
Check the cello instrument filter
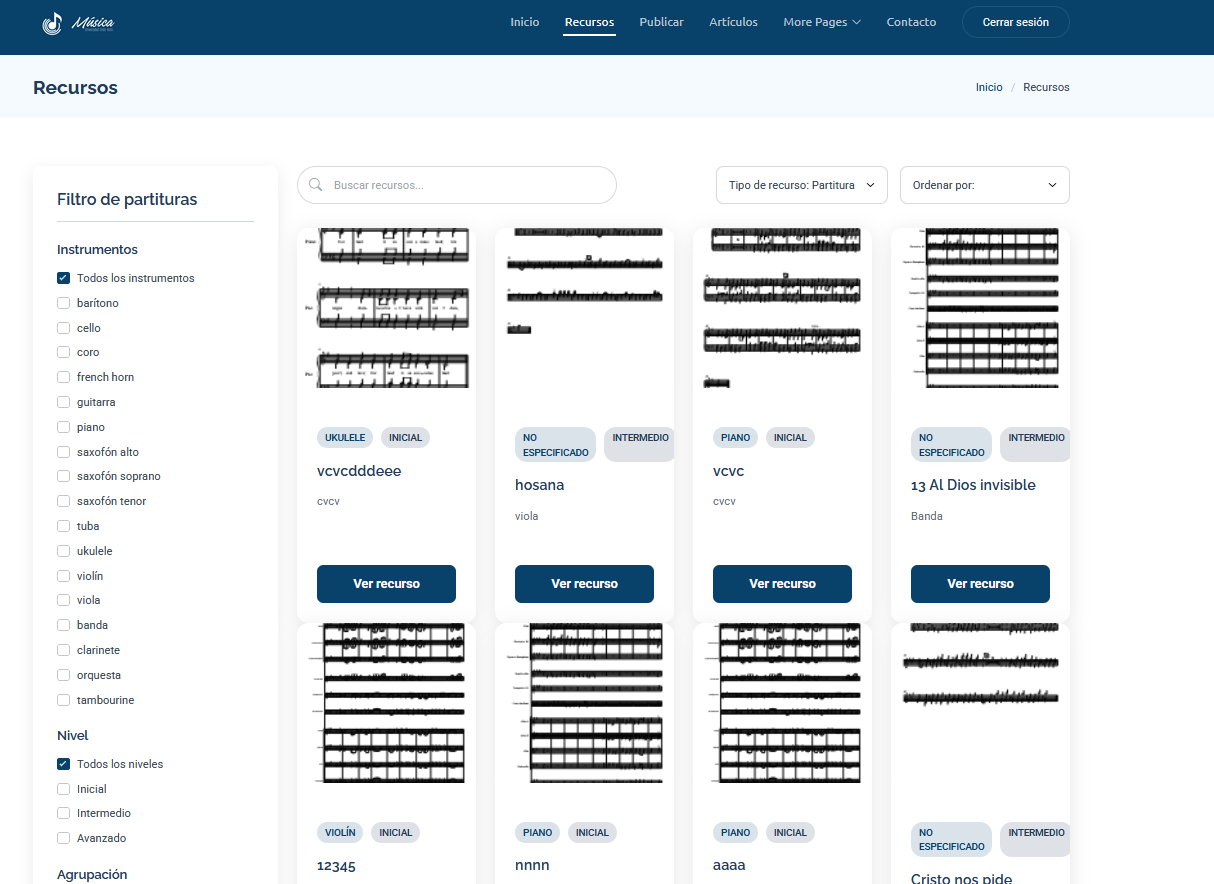[63, 328]
